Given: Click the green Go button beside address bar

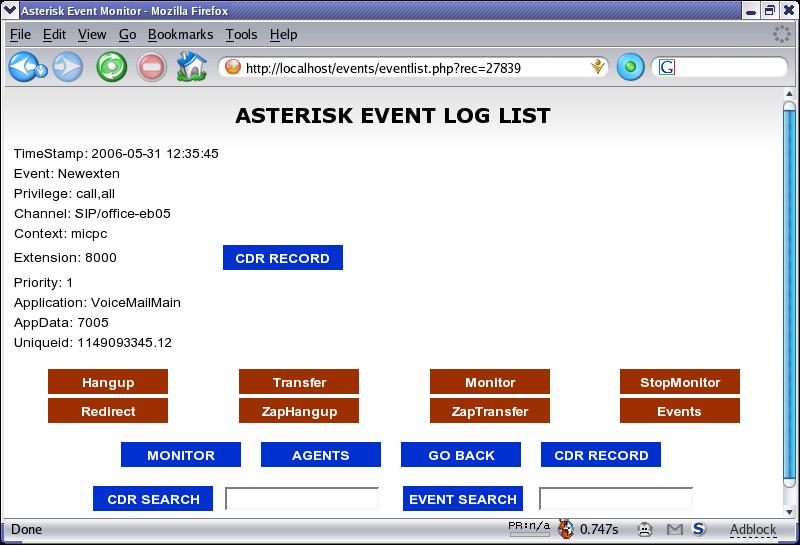Looking at the screenshot, I should 630,68.
